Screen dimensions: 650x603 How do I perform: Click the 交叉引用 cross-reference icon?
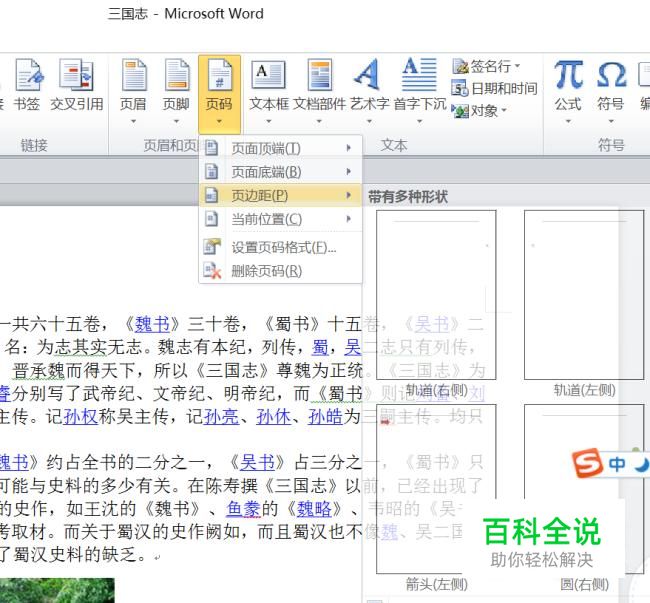(x=77, y=75)
